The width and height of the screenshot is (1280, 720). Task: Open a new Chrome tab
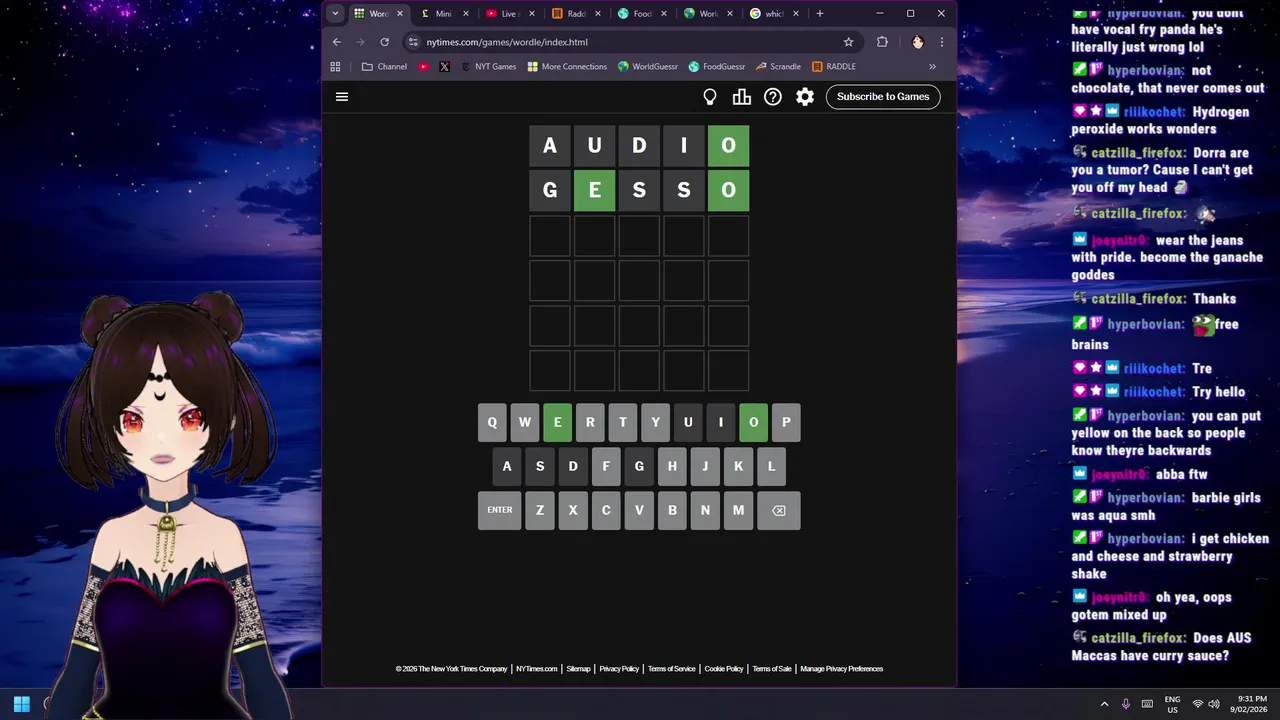coord(820,14)
